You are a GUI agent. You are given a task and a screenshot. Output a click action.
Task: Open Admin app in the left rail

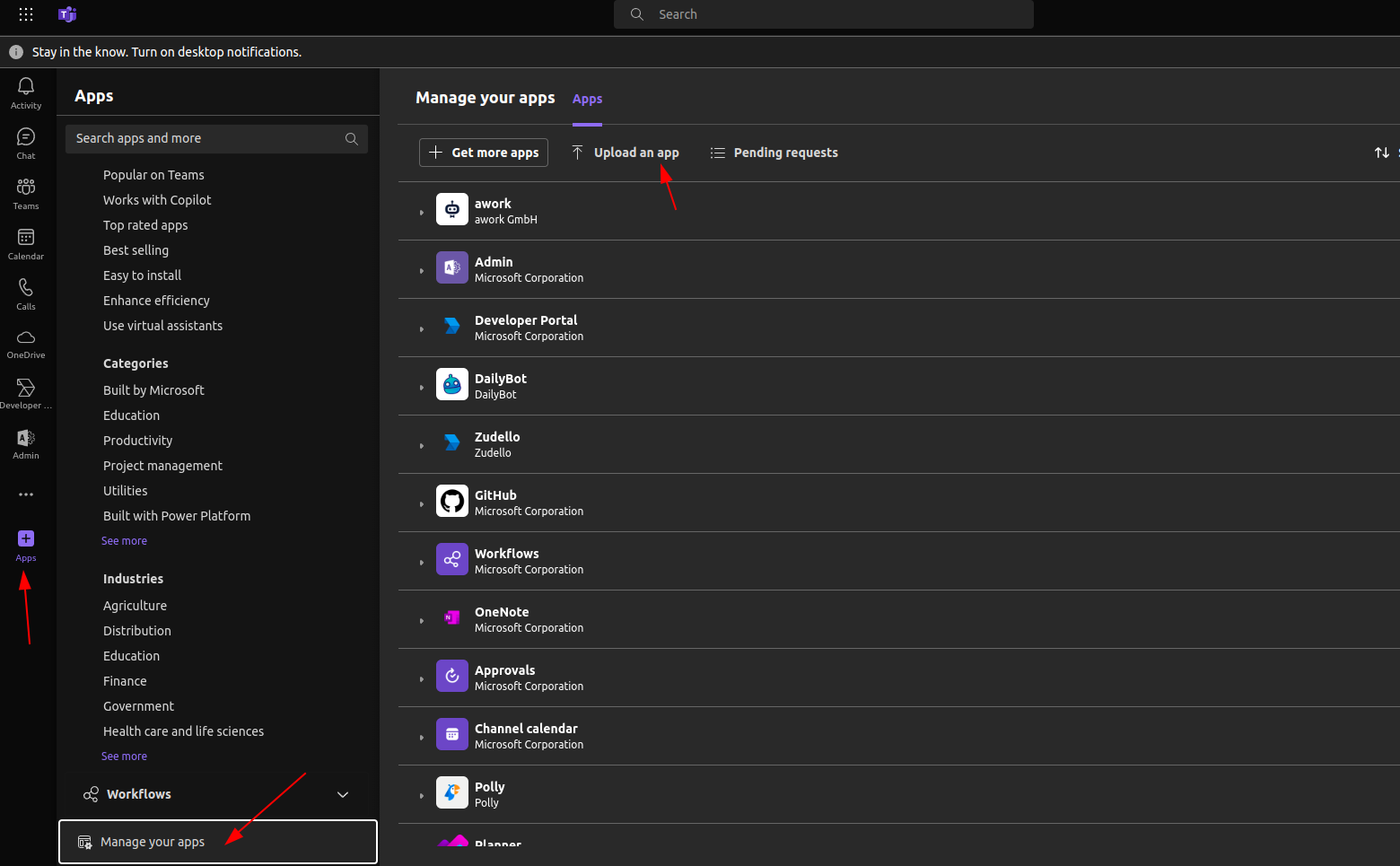(x=26, y=444)
